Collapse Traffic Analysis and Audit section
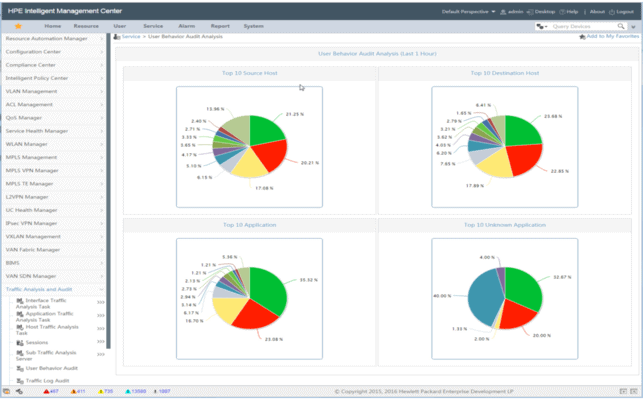This screenshot has height=400, width=643. tap(101, 289)
